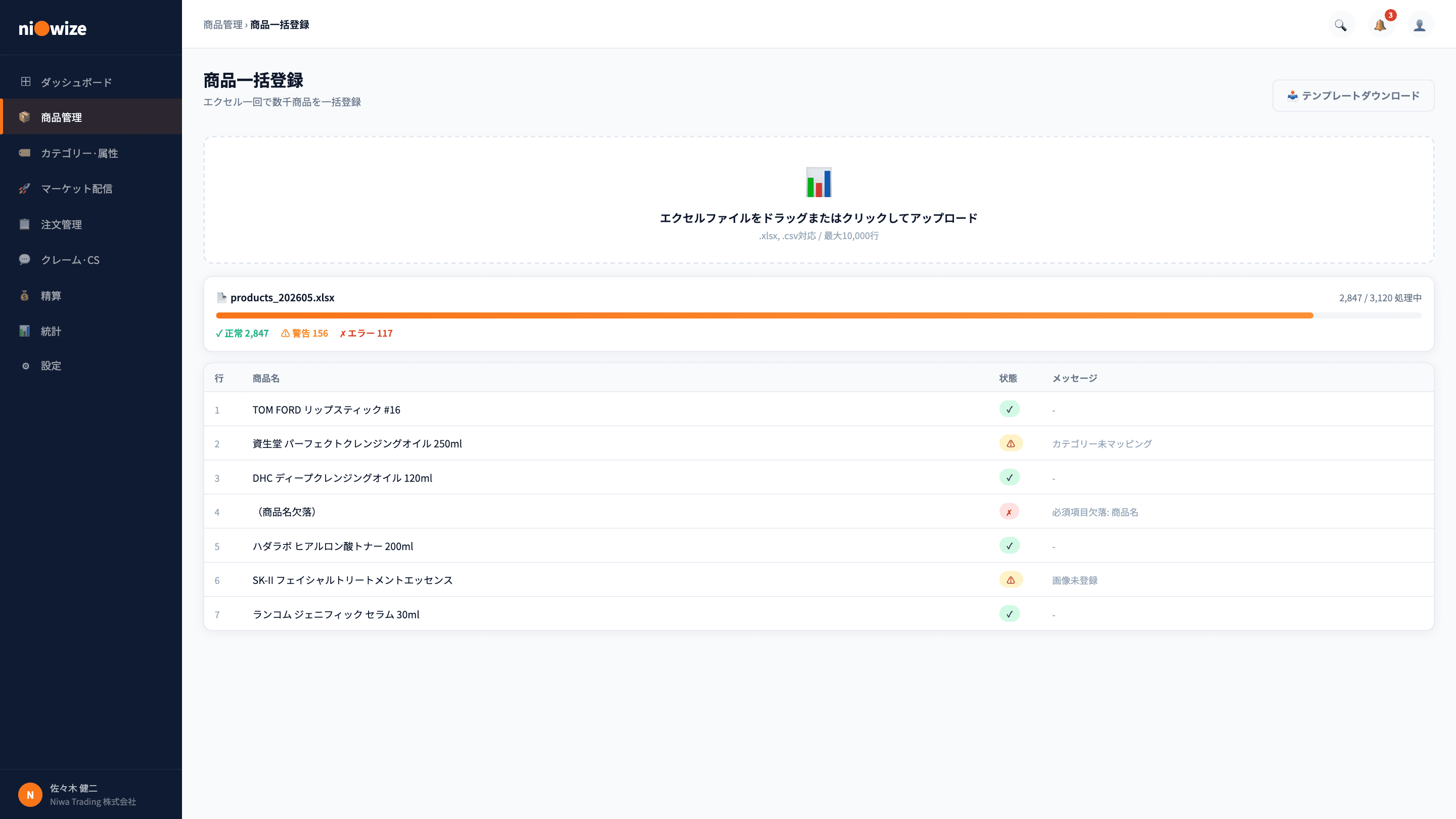This screenshot has width=1456, height=819.
Task: Click 2,847 / 3,120 処理中 status text
Action: (1380, 298)
